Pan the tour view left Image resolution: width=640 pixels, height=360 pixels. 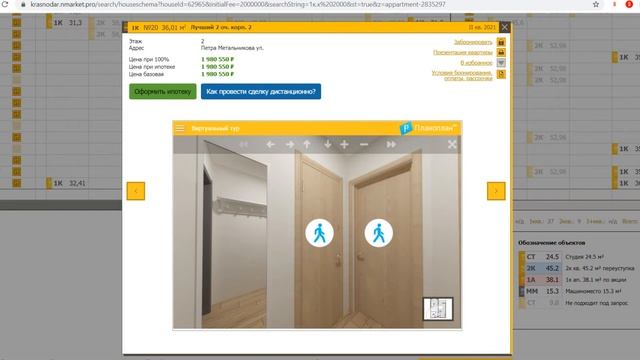click(271, 144)
